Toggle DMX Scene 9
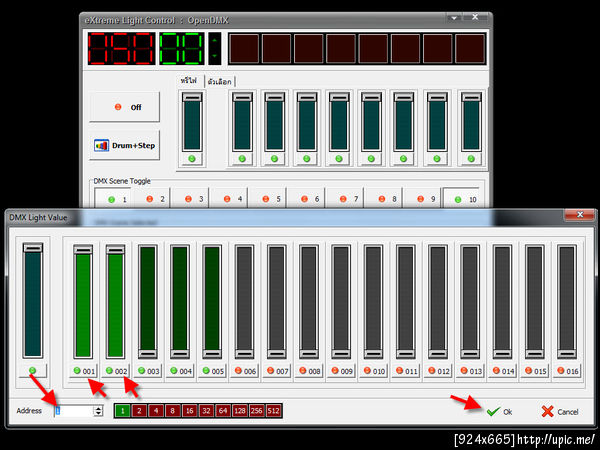This screenshot has height=450, width=600. coord(422,199)
